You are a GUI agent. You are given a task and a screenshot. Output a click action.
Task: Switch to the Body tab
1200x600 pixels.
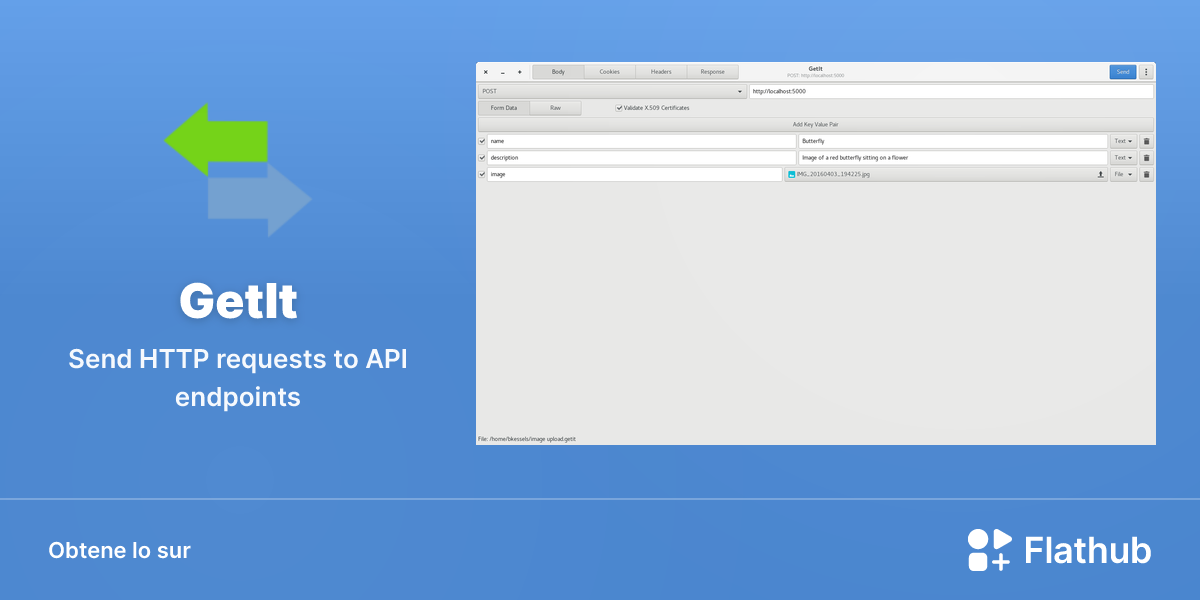point(558,72)
